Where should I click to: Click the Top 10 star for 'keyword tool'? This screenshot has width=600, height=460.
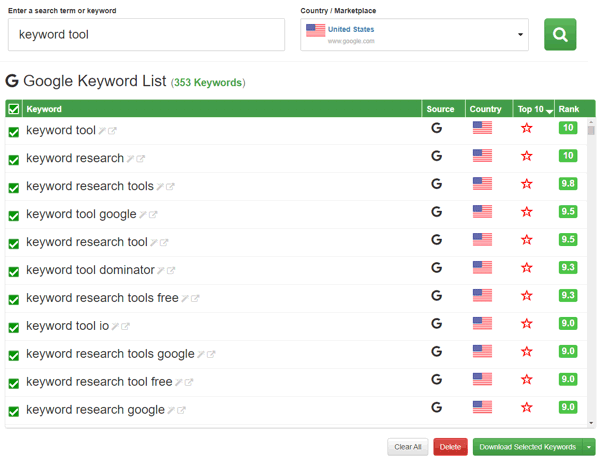527,128
